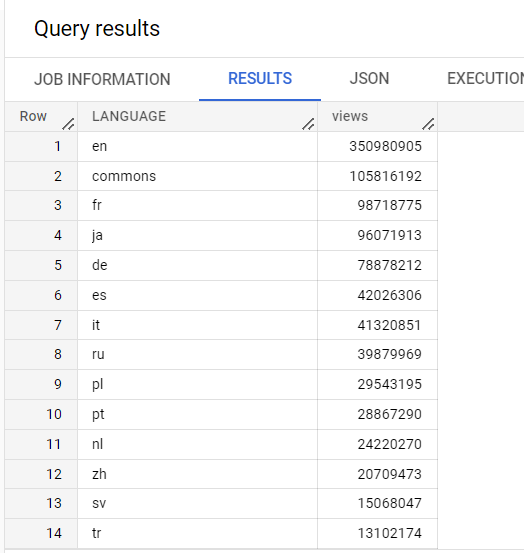The image size is (524, 553).
Task: Click views value 13102174
Action: (x=390, y=533)
